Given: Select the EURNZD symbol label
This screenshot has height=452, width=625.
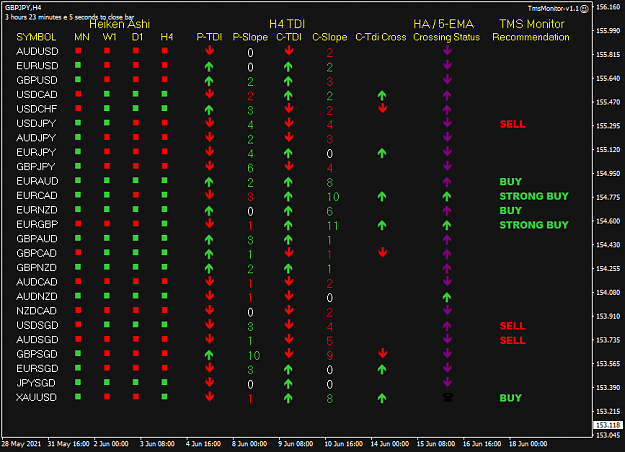Looking at the screenshot, I should pos(37,210).
